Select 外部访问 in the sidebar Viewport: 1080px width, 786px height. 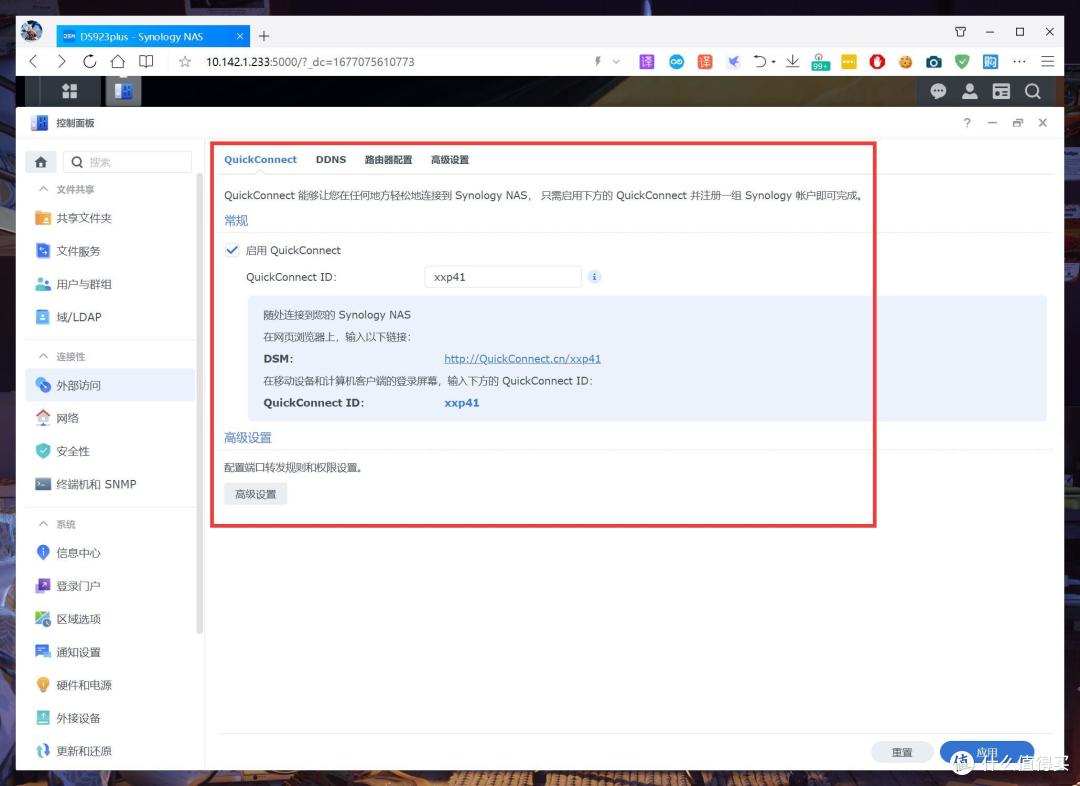110,385
